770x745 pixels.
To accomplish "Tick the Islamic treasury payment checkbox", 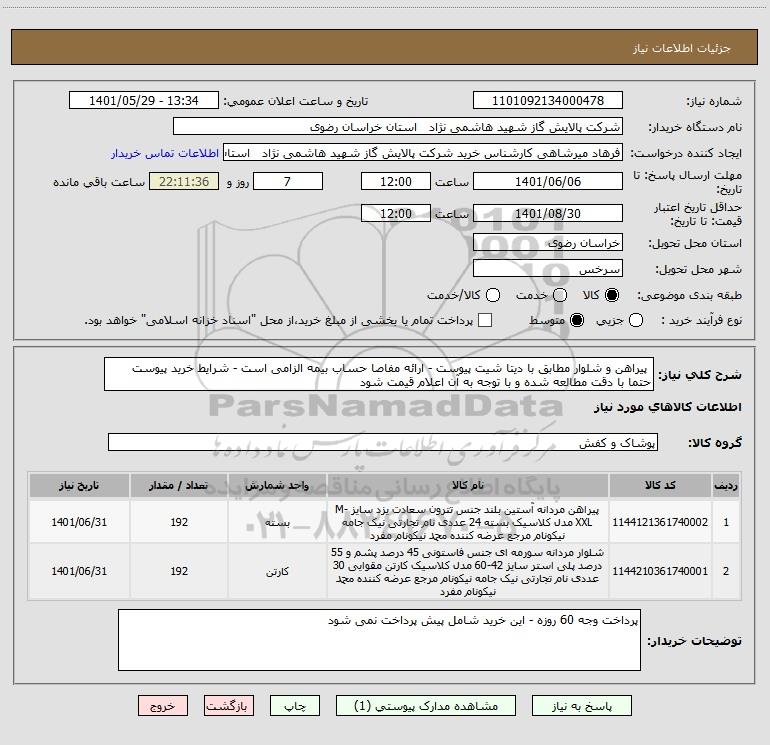I will 485,320.
